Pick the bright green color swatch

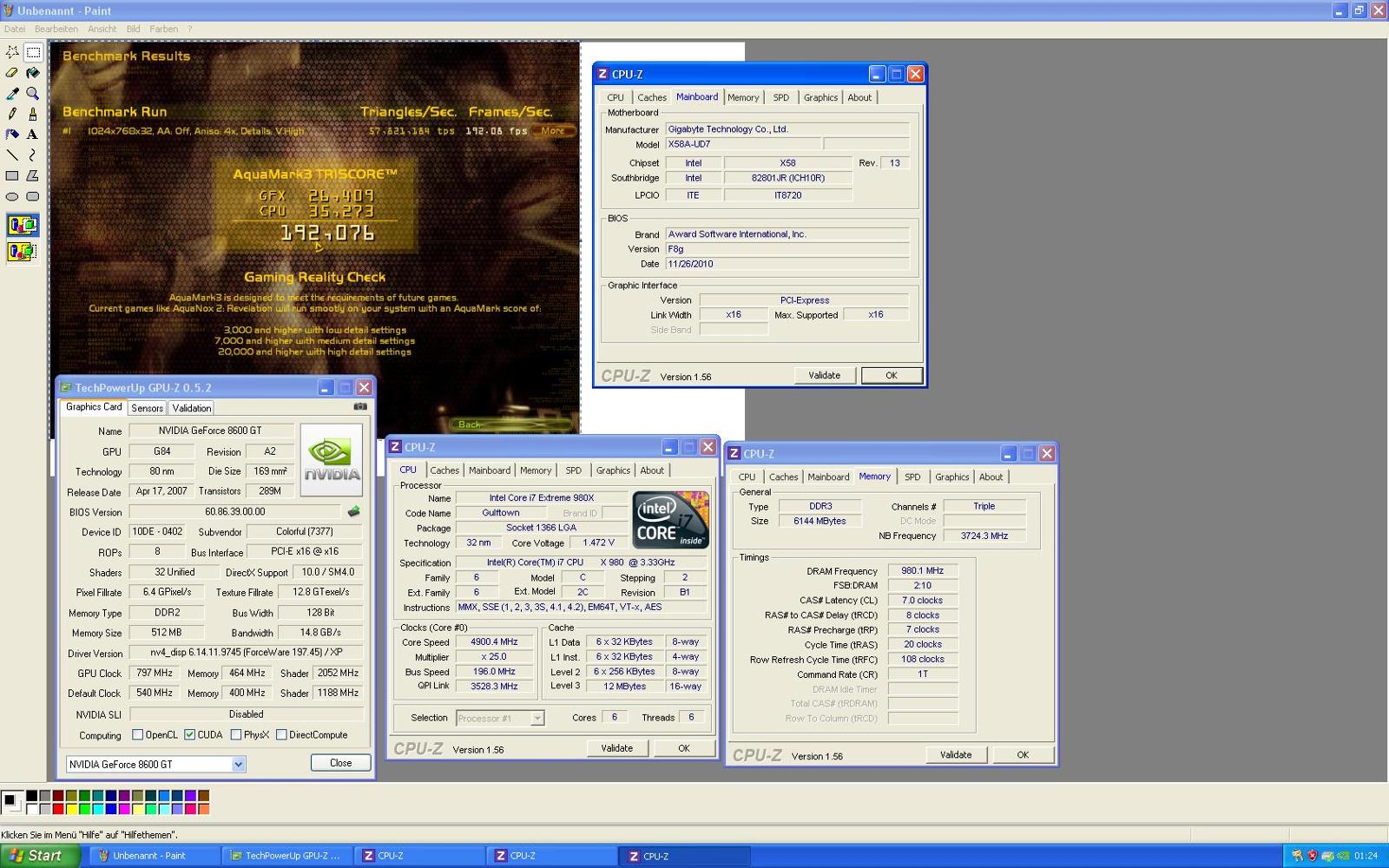click(84, 809)
